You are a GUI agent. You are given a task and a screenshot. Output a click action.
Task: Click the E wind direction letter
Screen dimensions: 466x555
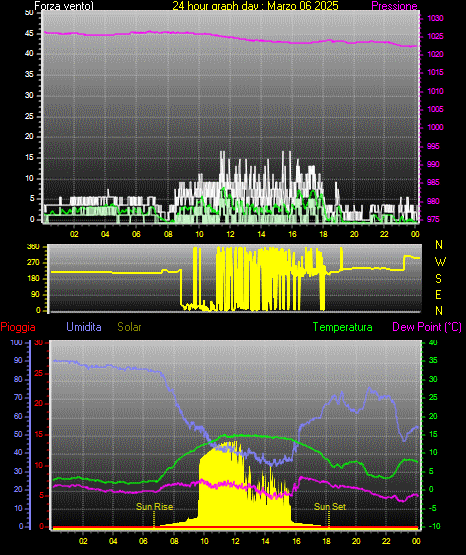[438, 295]
